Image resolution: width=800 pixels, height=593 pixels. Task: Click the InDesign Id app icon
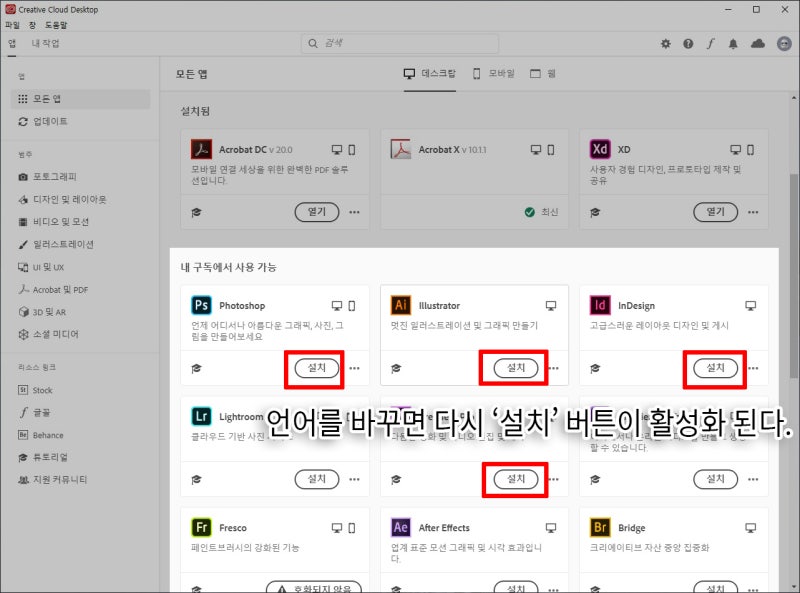600,305
